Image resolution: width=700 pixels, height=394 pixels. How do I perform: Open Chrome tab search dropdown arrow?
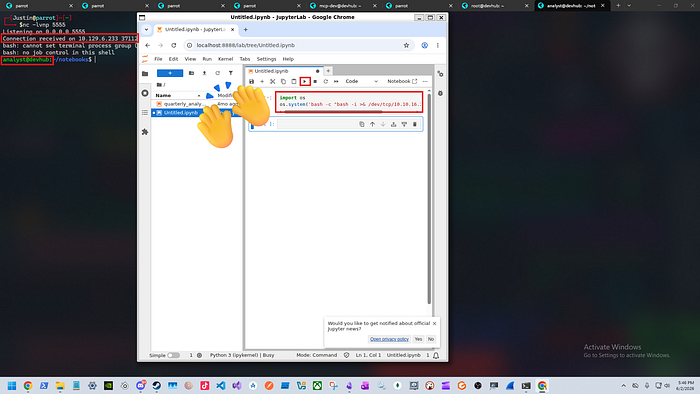tap(146, 29)
